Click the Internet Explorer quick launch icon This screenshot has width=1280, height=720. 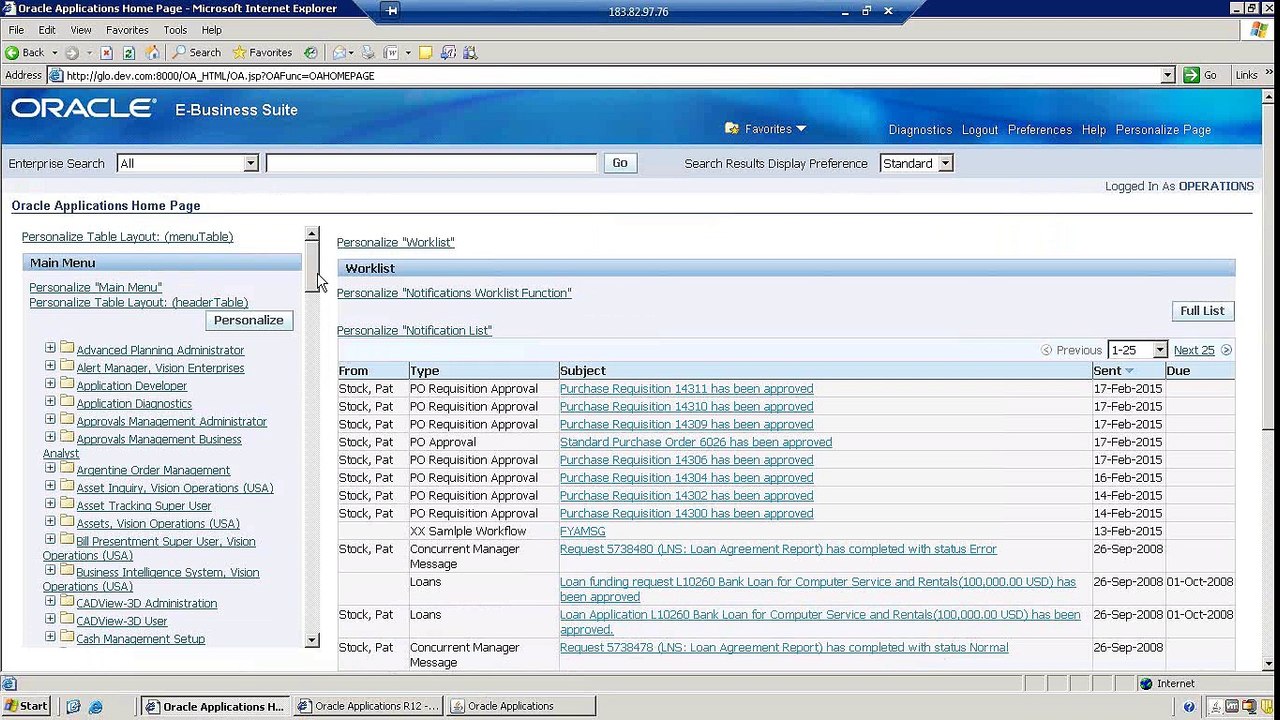click(96, 706)
